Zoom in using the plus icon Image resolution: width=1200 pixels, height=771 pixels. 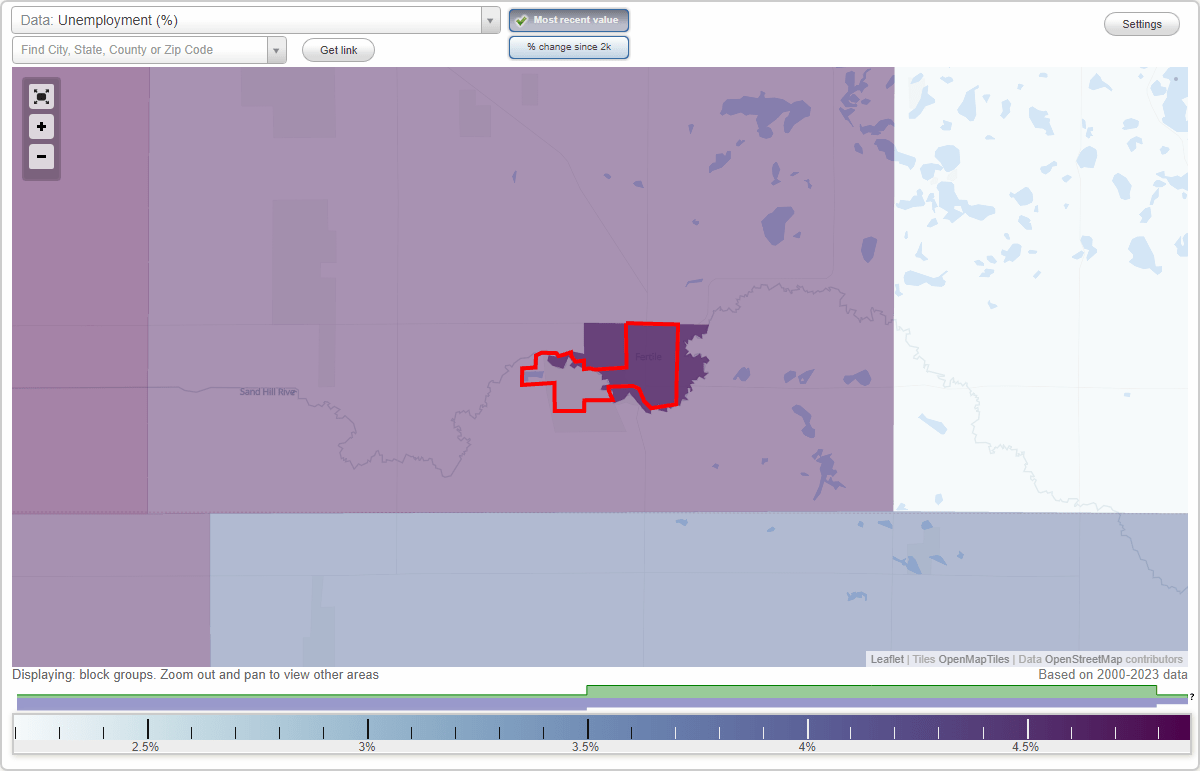point(41,126)
